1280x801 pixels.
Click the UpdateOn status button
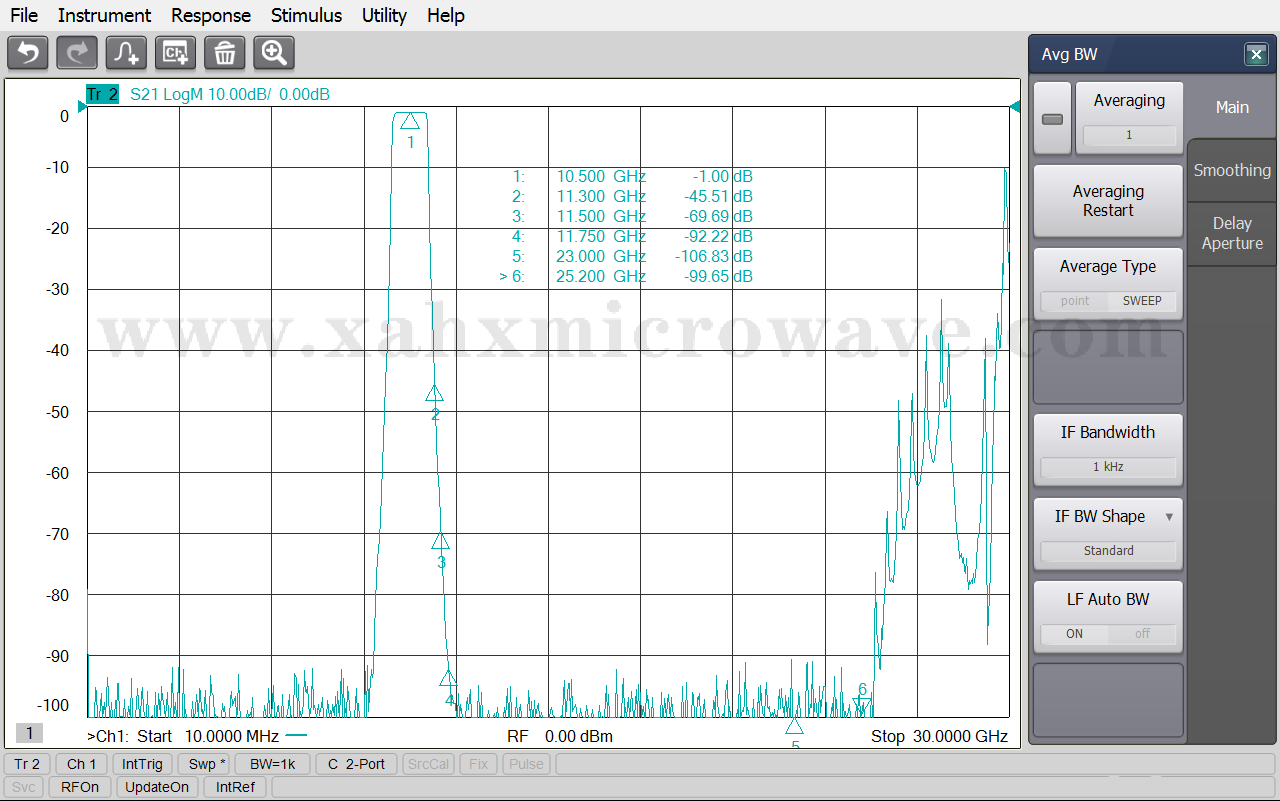[x=156, y=787]
